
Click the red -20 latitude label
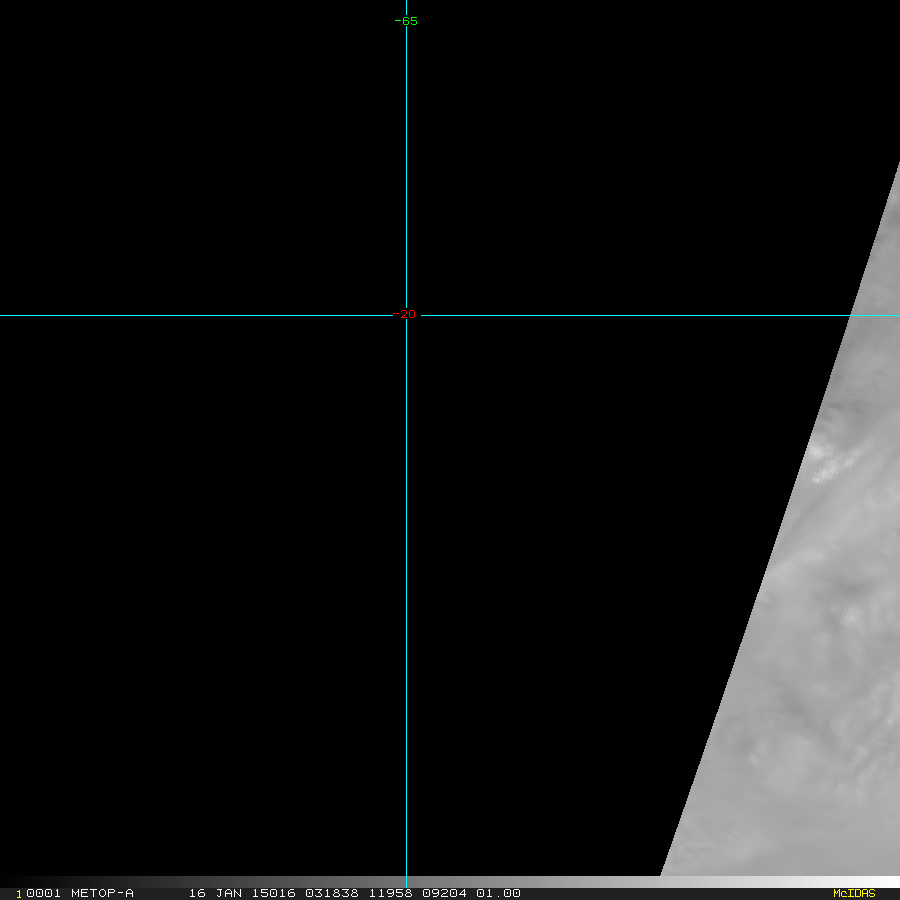[406, 314]
